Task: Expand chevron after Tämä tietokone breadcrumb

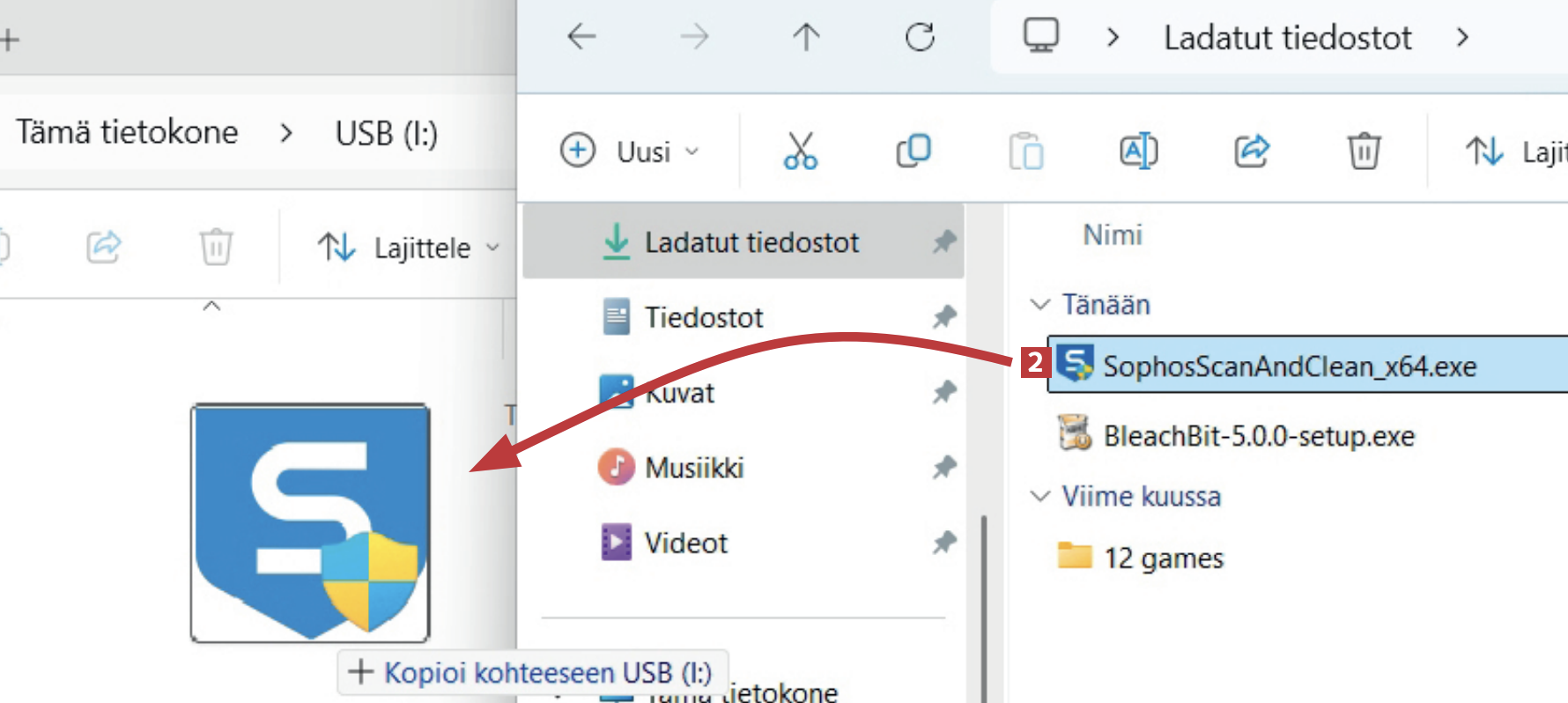Action: [x=285, y=133]
